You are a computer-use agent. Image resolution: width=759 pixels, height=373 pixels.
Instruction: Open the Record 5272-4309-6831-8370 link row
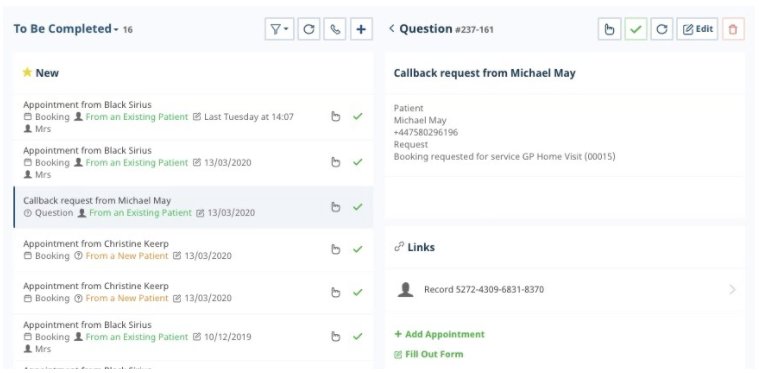coord(565,289)
